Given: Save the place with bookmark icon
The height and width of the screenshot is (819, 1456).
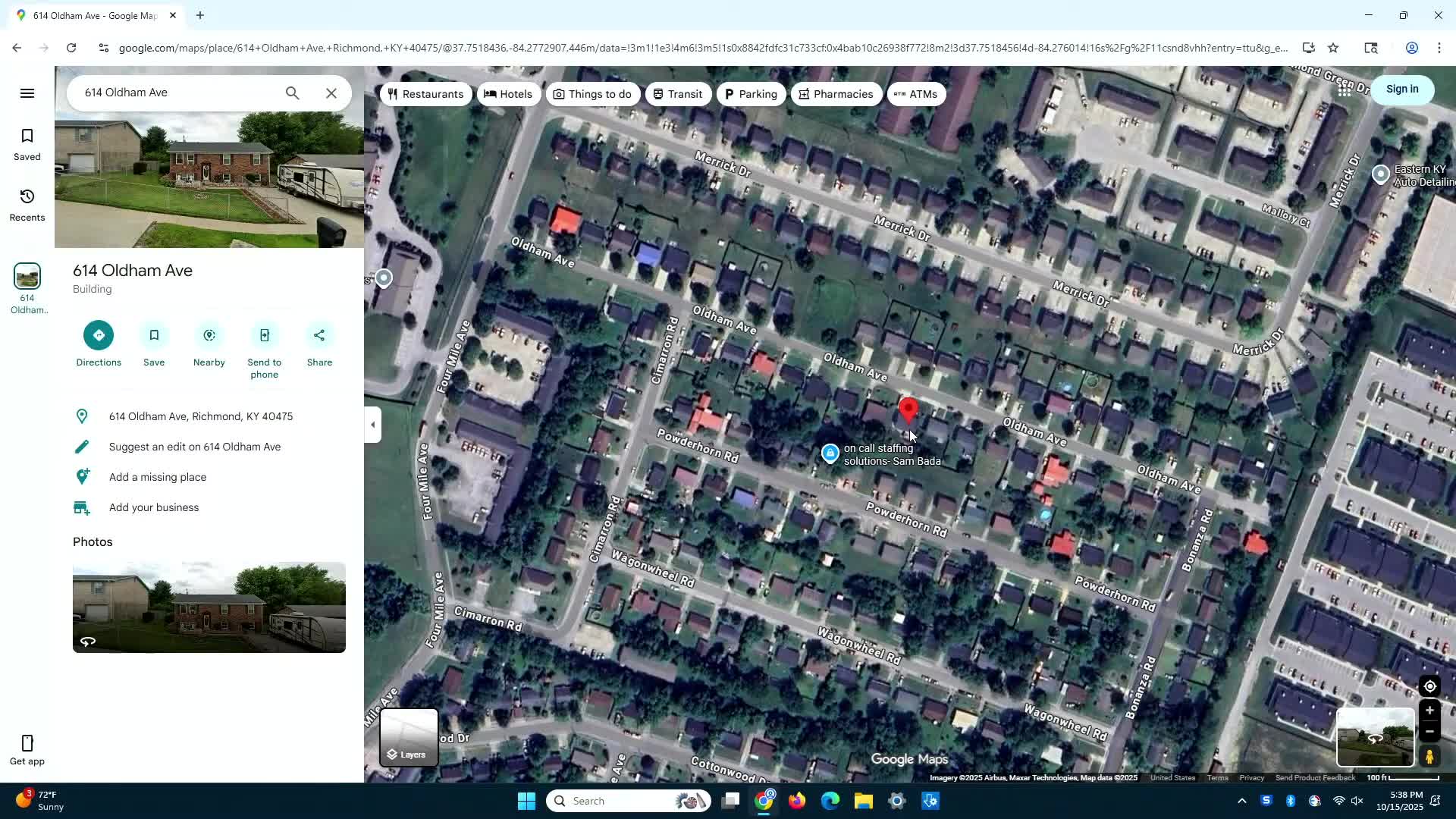Looking at the screenshot, I should click(154, 335).
